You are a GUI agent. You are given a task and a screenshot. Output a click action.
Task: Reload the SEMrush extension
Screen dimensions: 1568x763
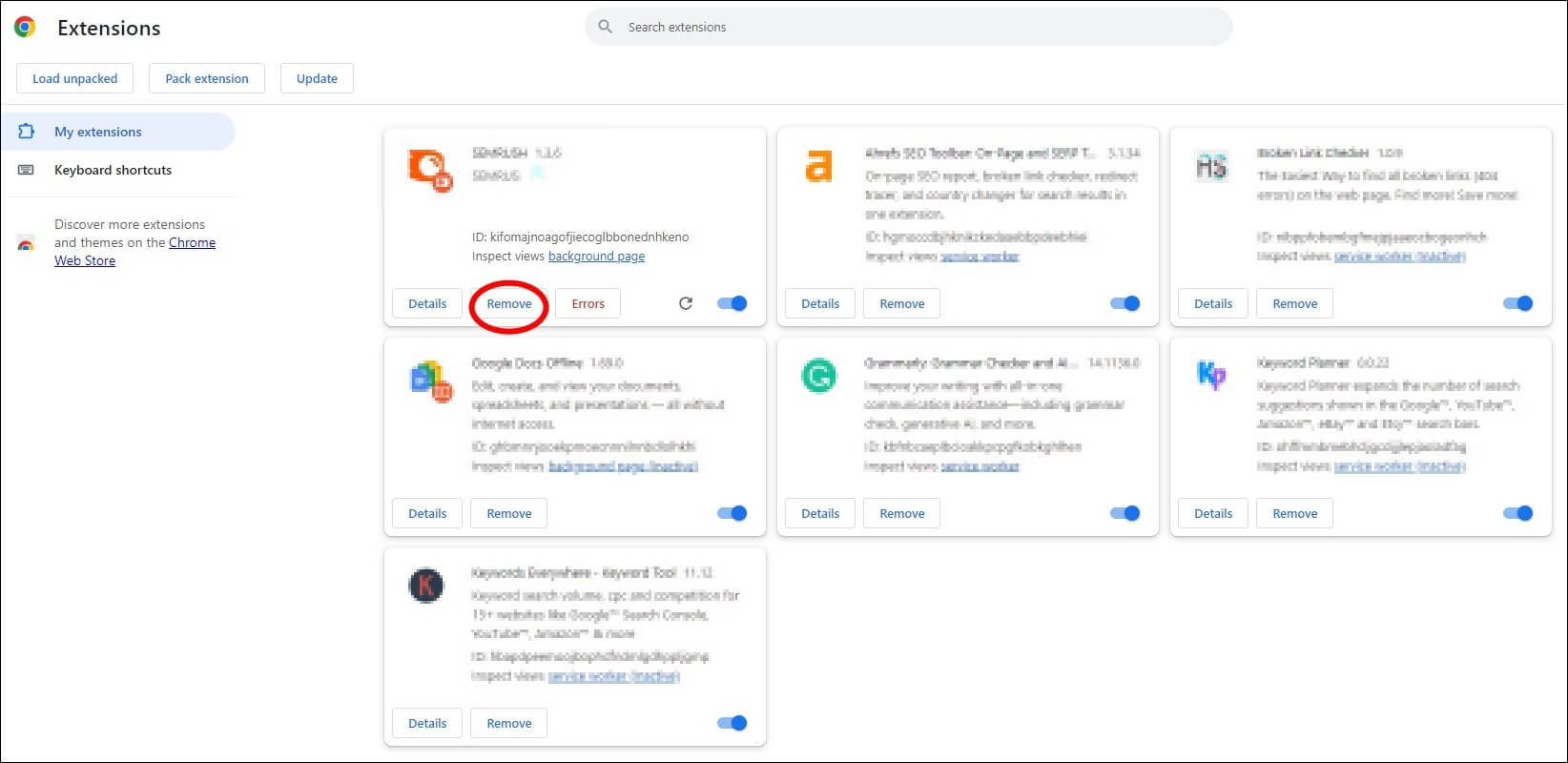(x=685, y=303)
